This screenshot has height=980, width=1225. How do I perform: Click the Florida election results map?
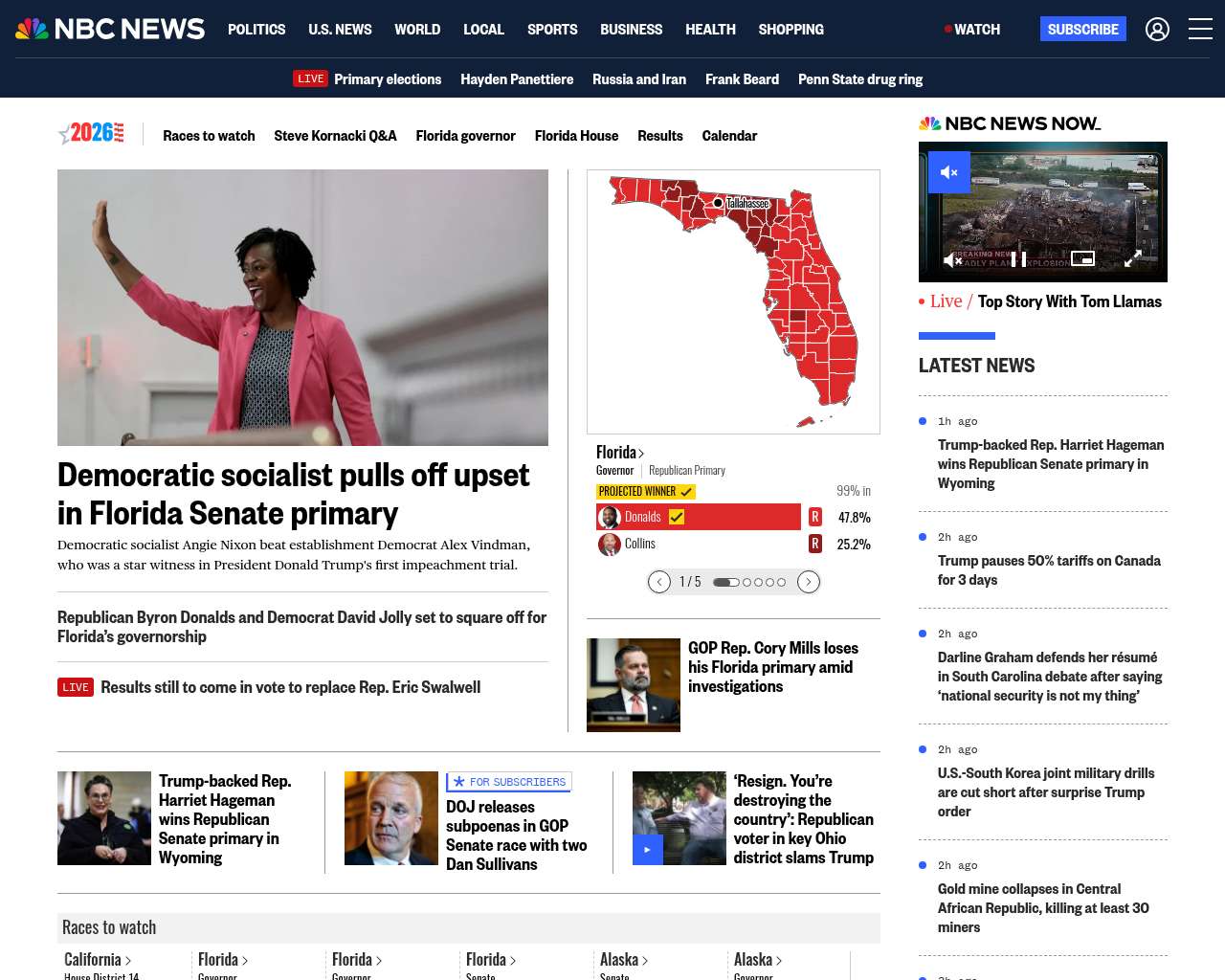(733, 301)
